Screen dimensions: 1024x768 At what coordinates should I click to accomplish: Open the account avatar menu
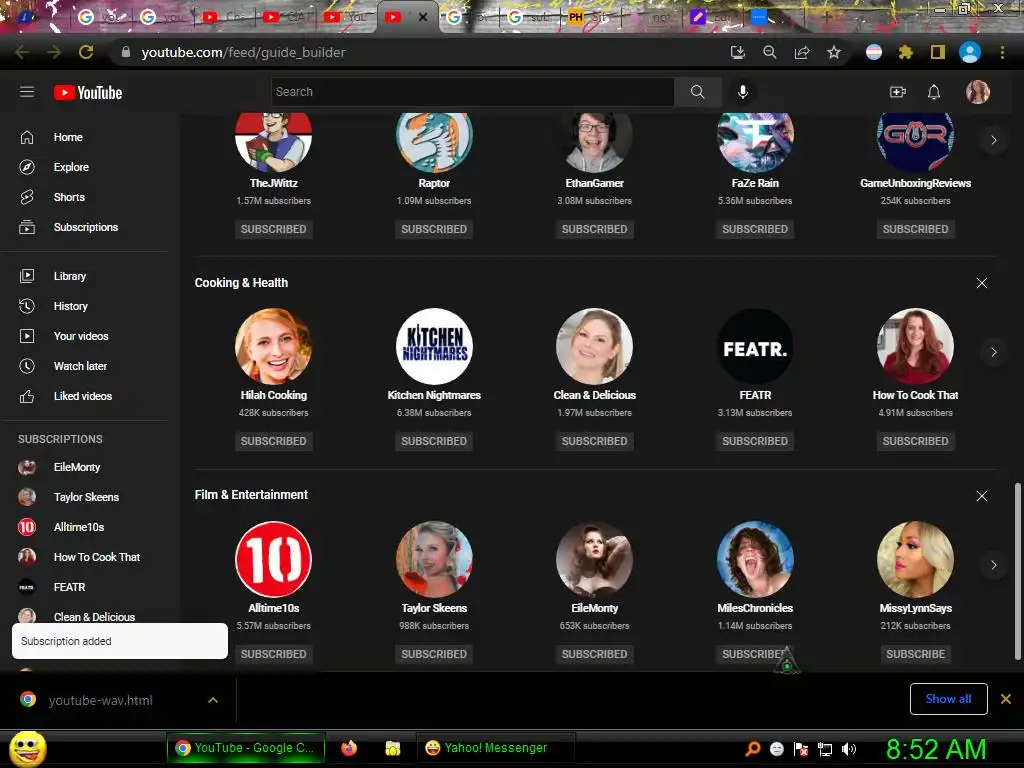(978, 92)
